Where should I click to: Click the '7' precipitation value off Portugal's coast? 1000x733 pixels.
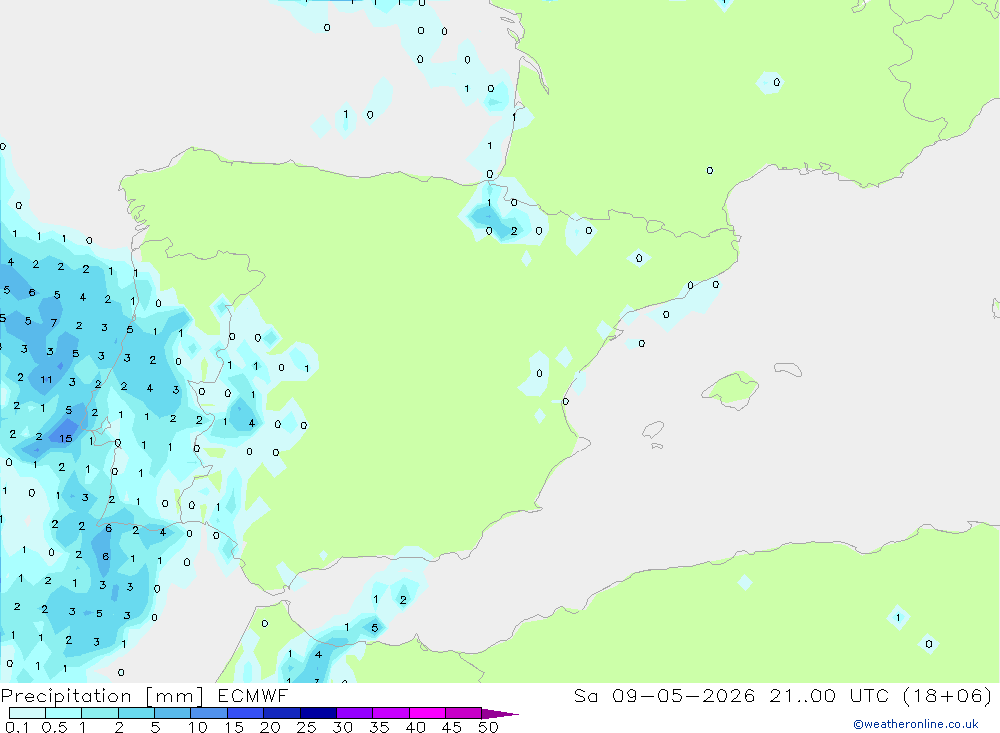[x=54, y=323]
